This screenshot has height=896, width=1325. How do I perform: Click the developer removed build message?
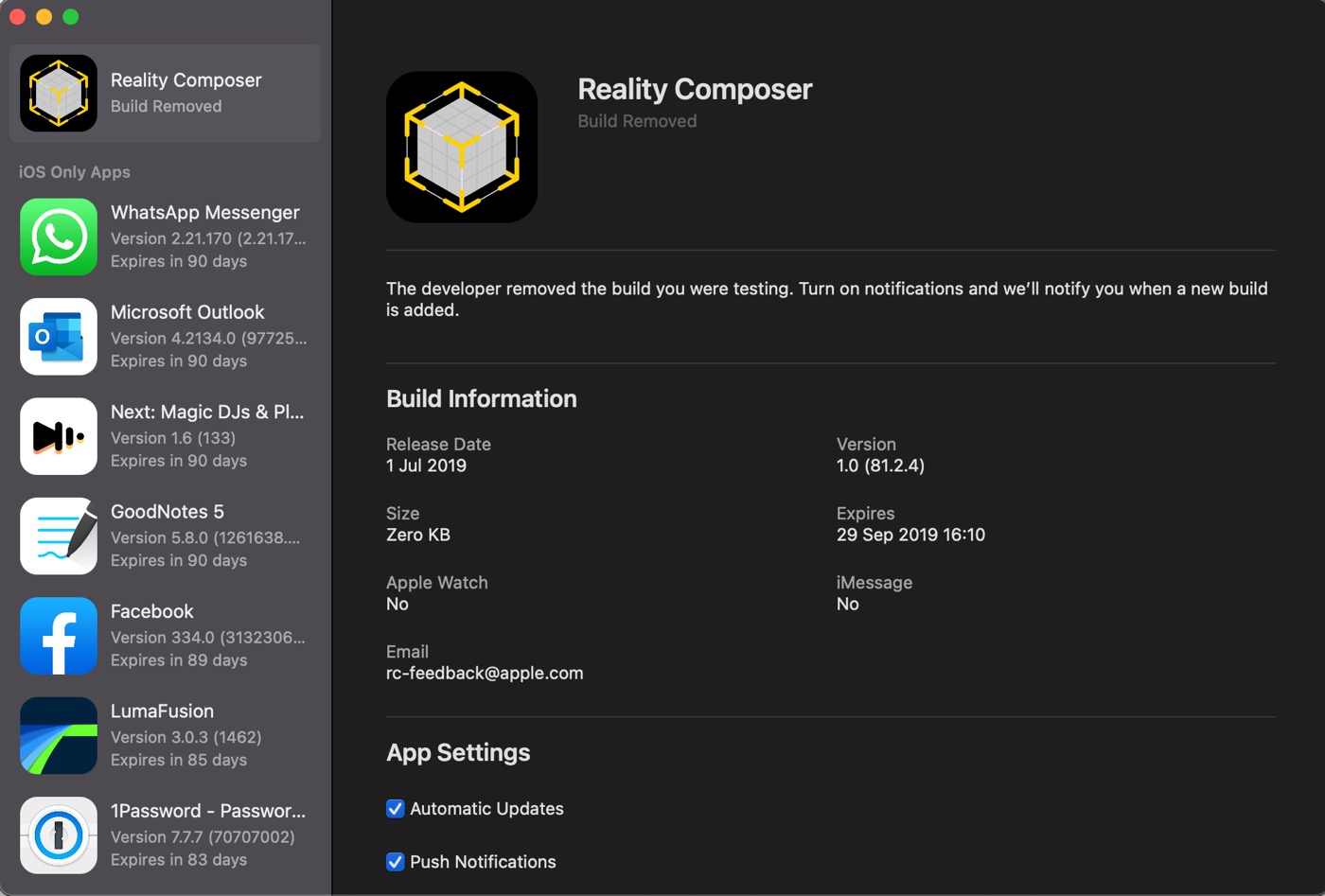click(827, 299)
